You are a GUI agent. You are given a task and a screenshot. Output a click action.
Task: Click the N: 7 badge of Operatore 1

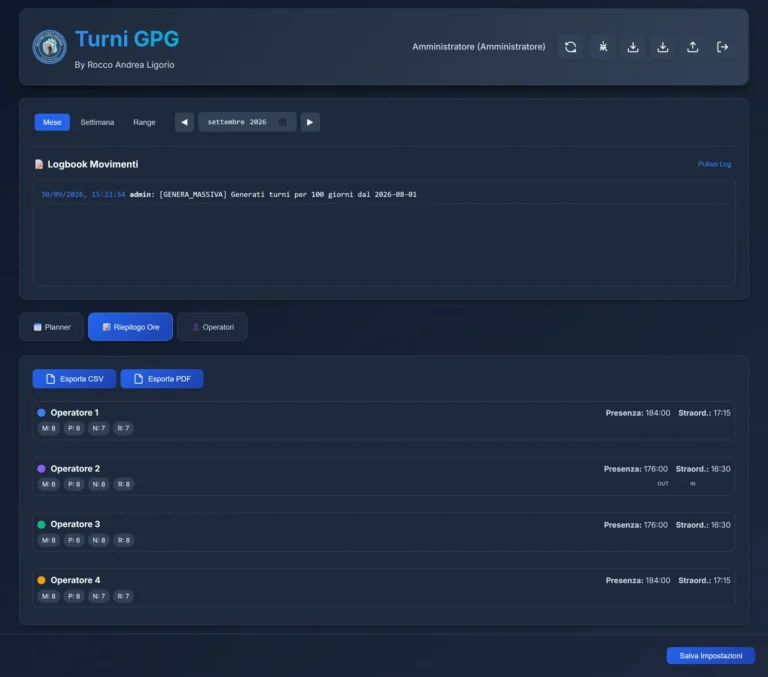click(98, 428)
